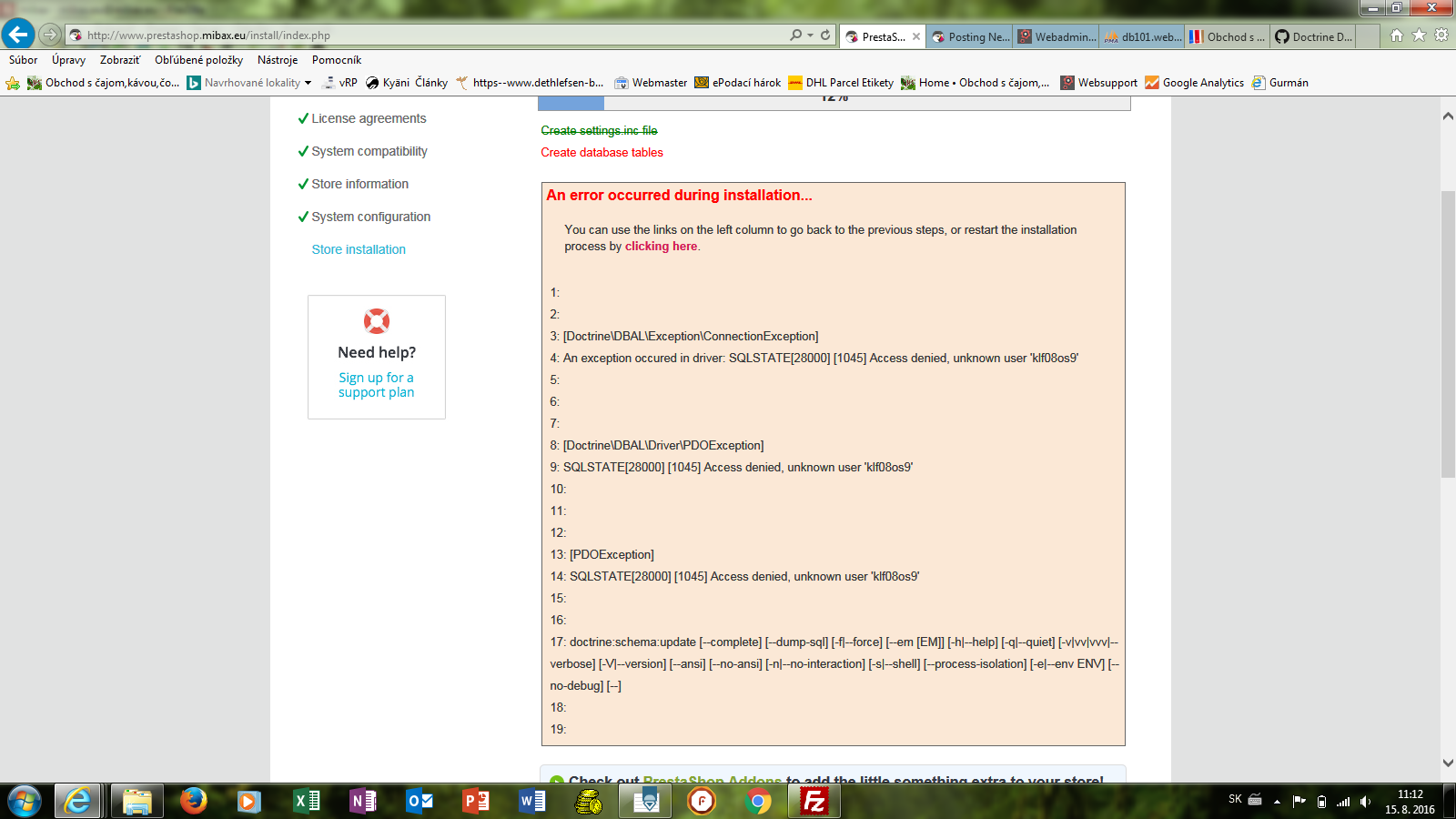Screen dimensions: 1456x819
Task: Click Store installation step link
Action: [x=359, y=249]
